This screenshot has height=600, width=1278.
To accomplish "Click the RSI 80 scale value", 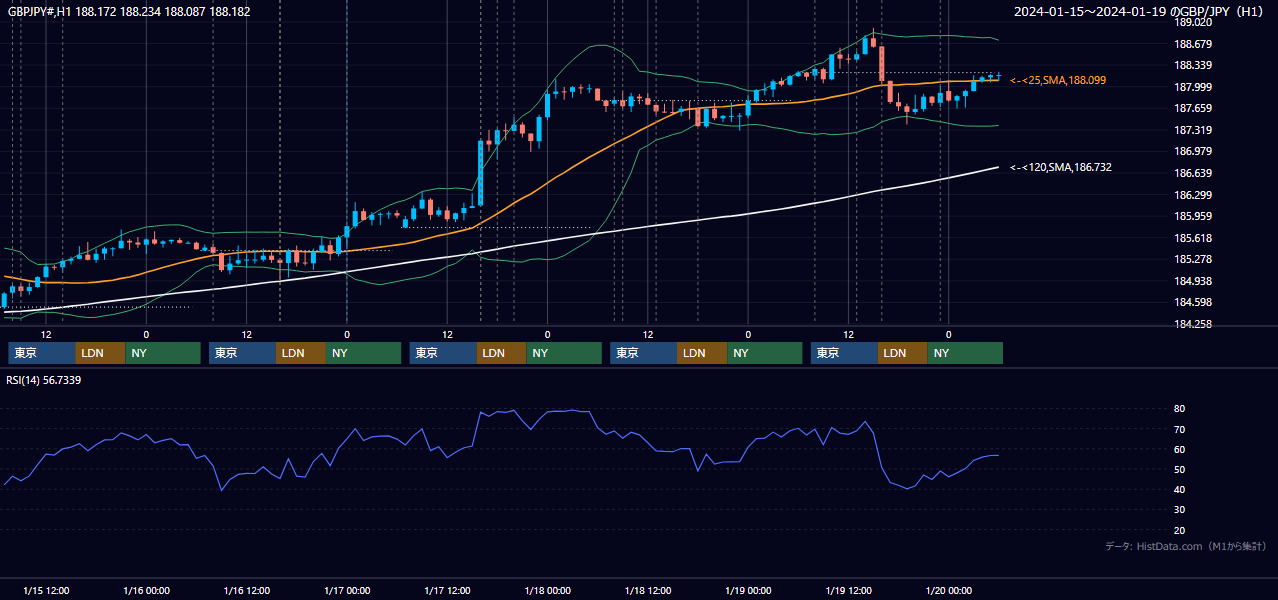I will coord(1179,409).
